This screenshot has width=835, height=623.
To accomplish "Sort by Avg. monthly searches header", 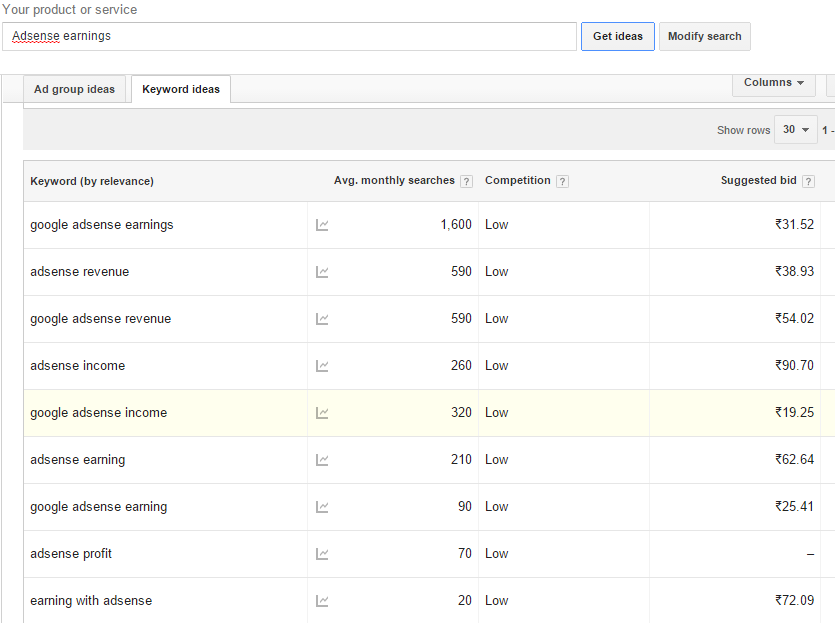I will pyautogui.click(x=394, y=181).
